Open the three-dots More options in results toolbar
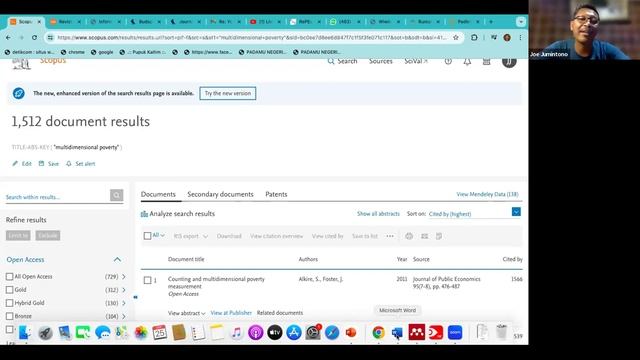 (x=390, y=236)
